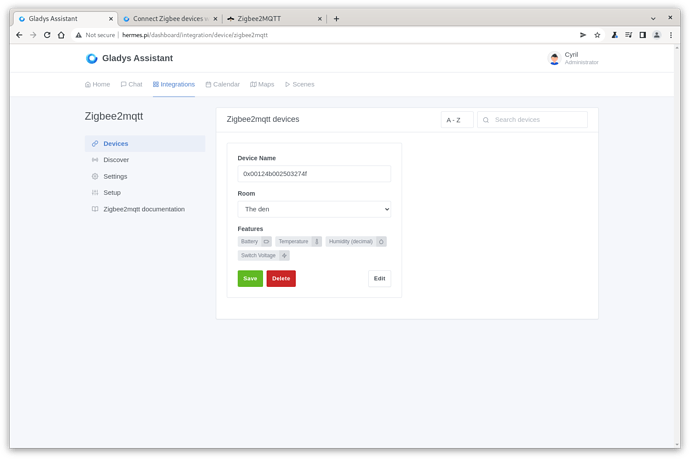Image resolution: width=690 pixels, height=459 pixels.
Task: Open the Calendar navigation tab
Action: (222, 84)
